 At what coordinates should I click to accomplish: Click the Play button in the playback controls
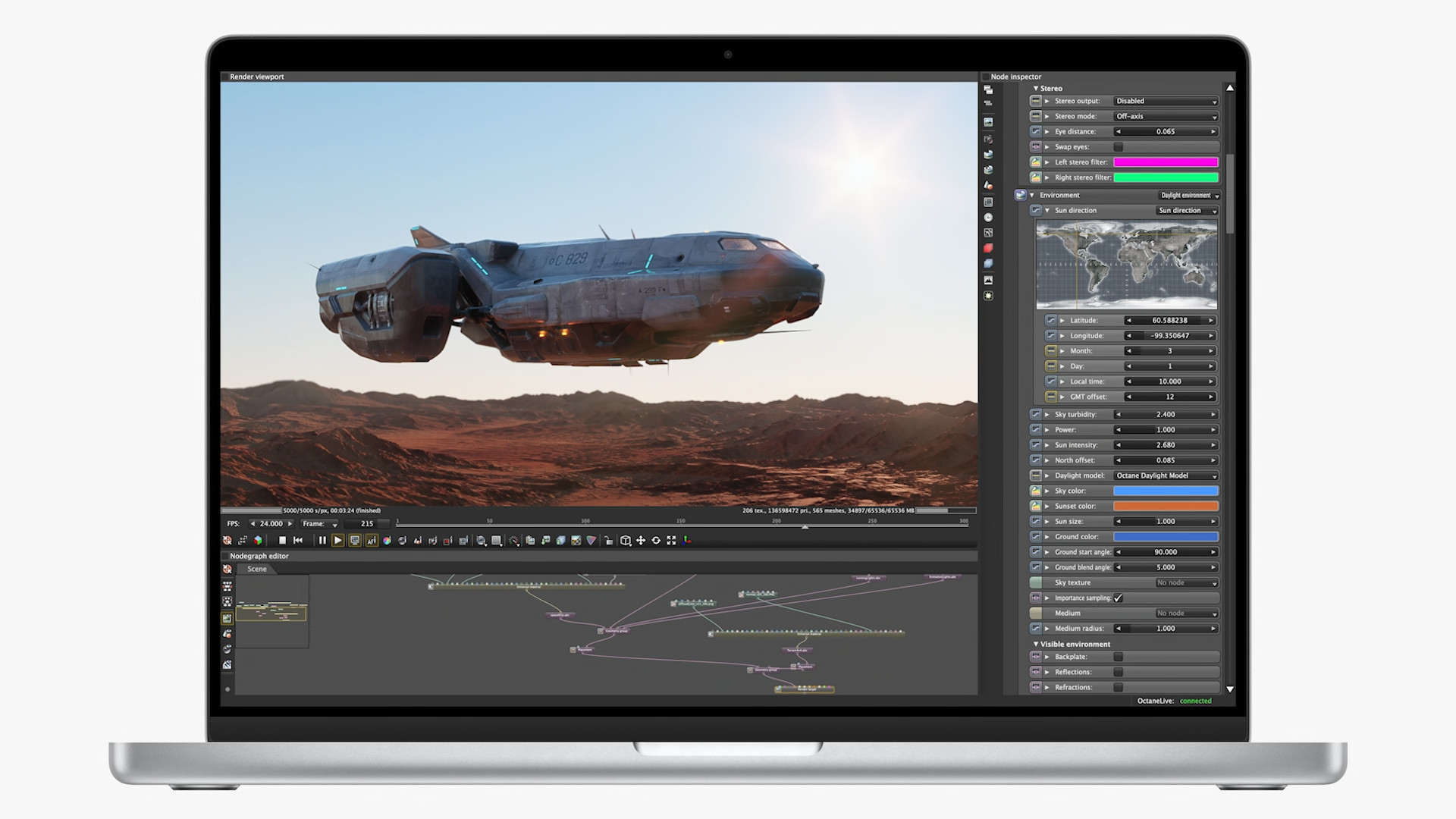[339, 540]
